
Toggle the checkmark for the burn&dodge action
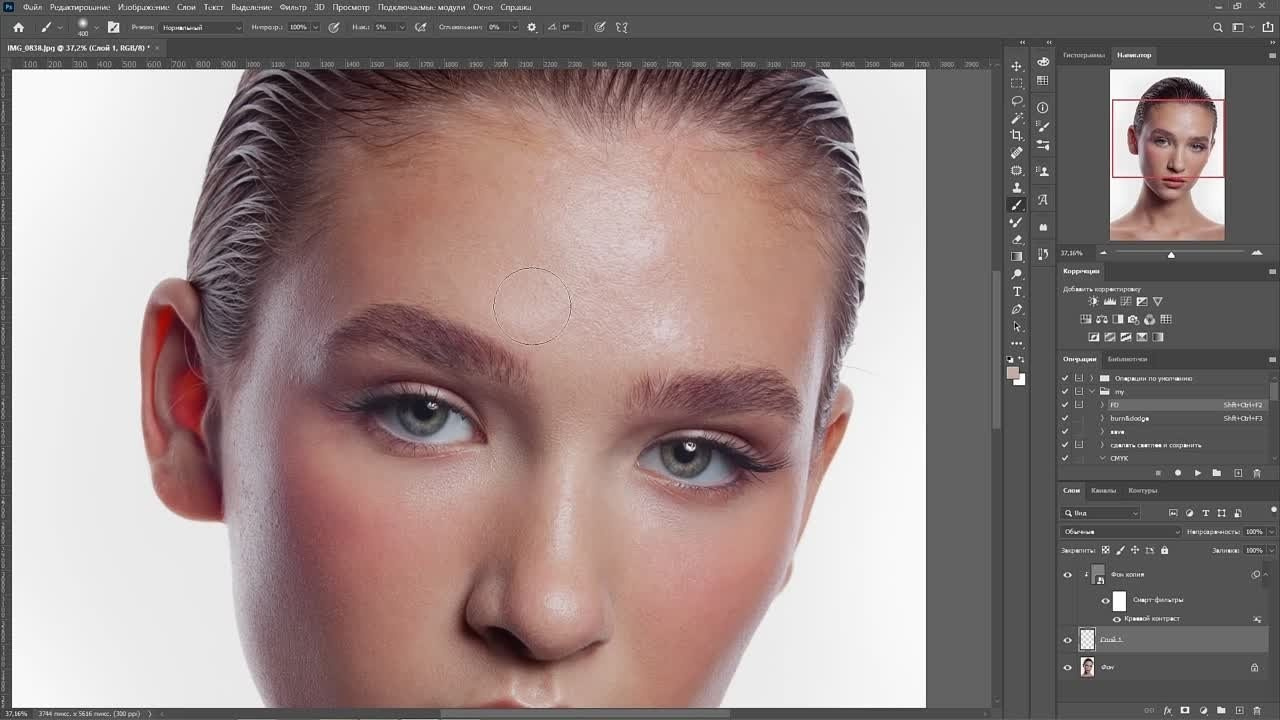click(x=1065, y=418)
